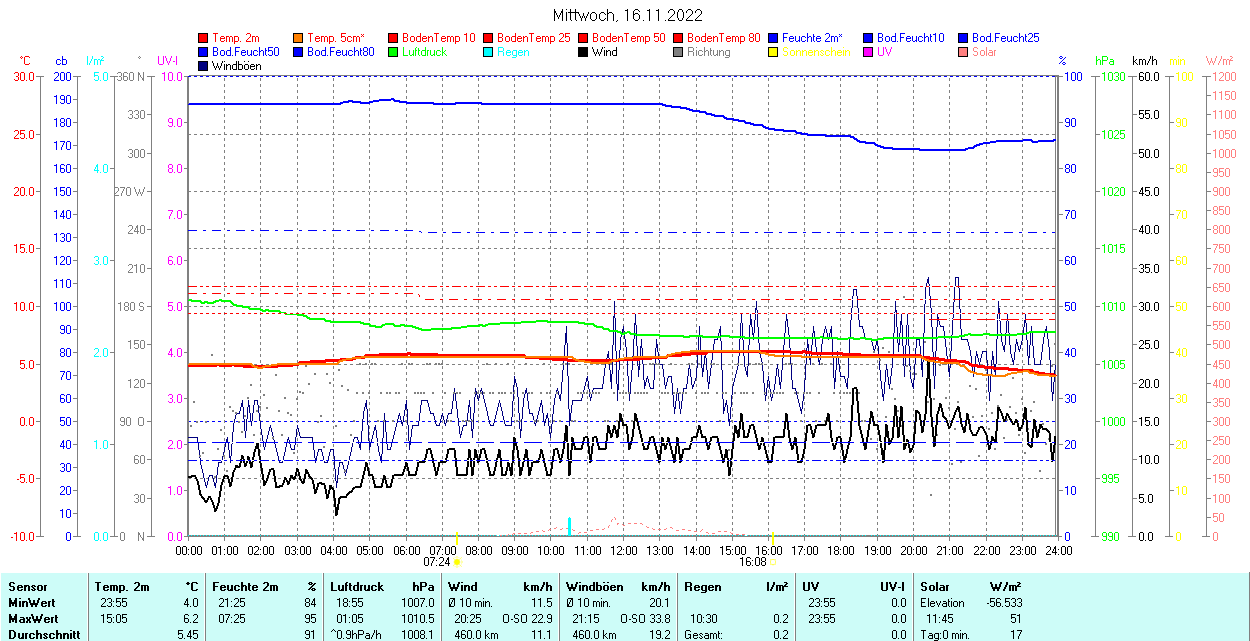Click the Bod.Feucht25 legend label

coord(1005,38)
